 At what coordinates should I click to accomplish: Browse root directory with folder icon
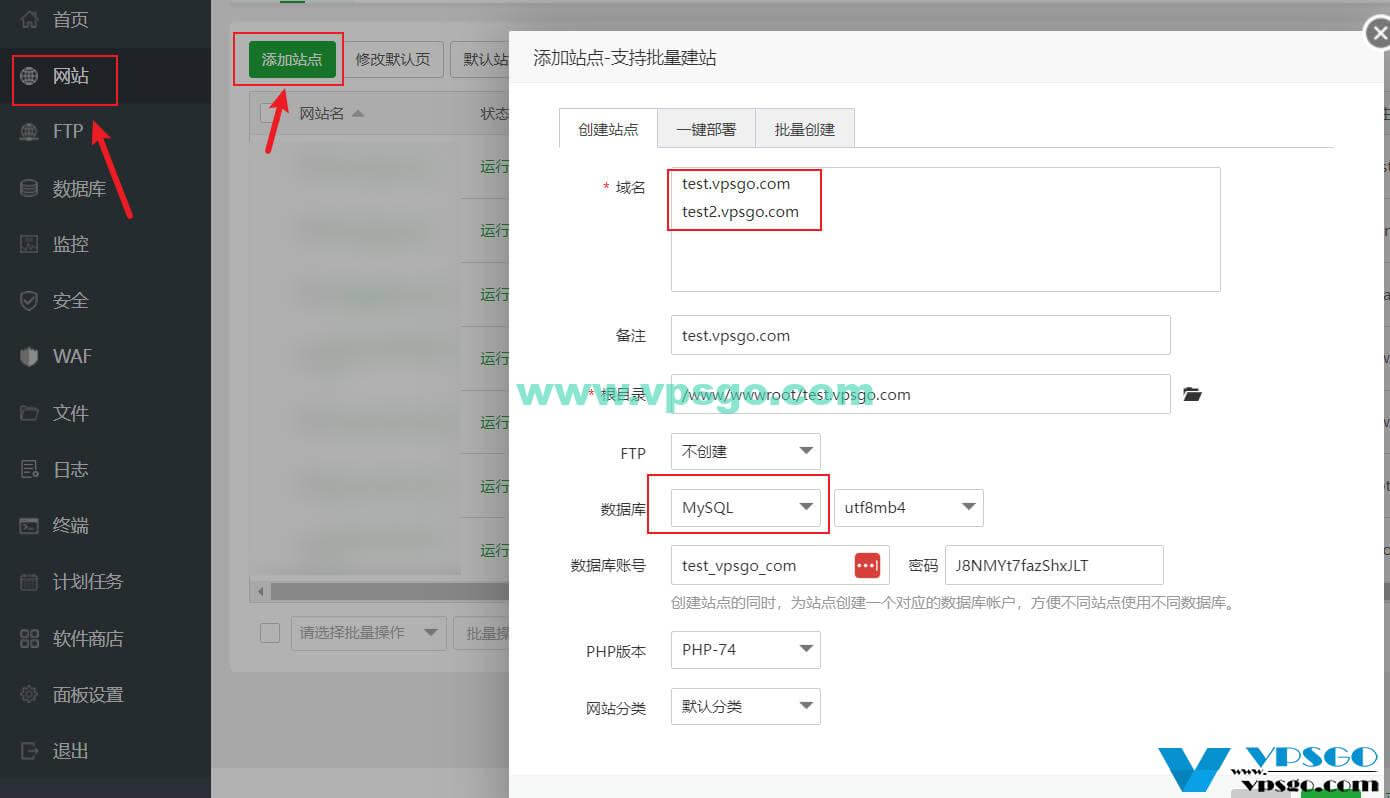tap(1191, 394)
